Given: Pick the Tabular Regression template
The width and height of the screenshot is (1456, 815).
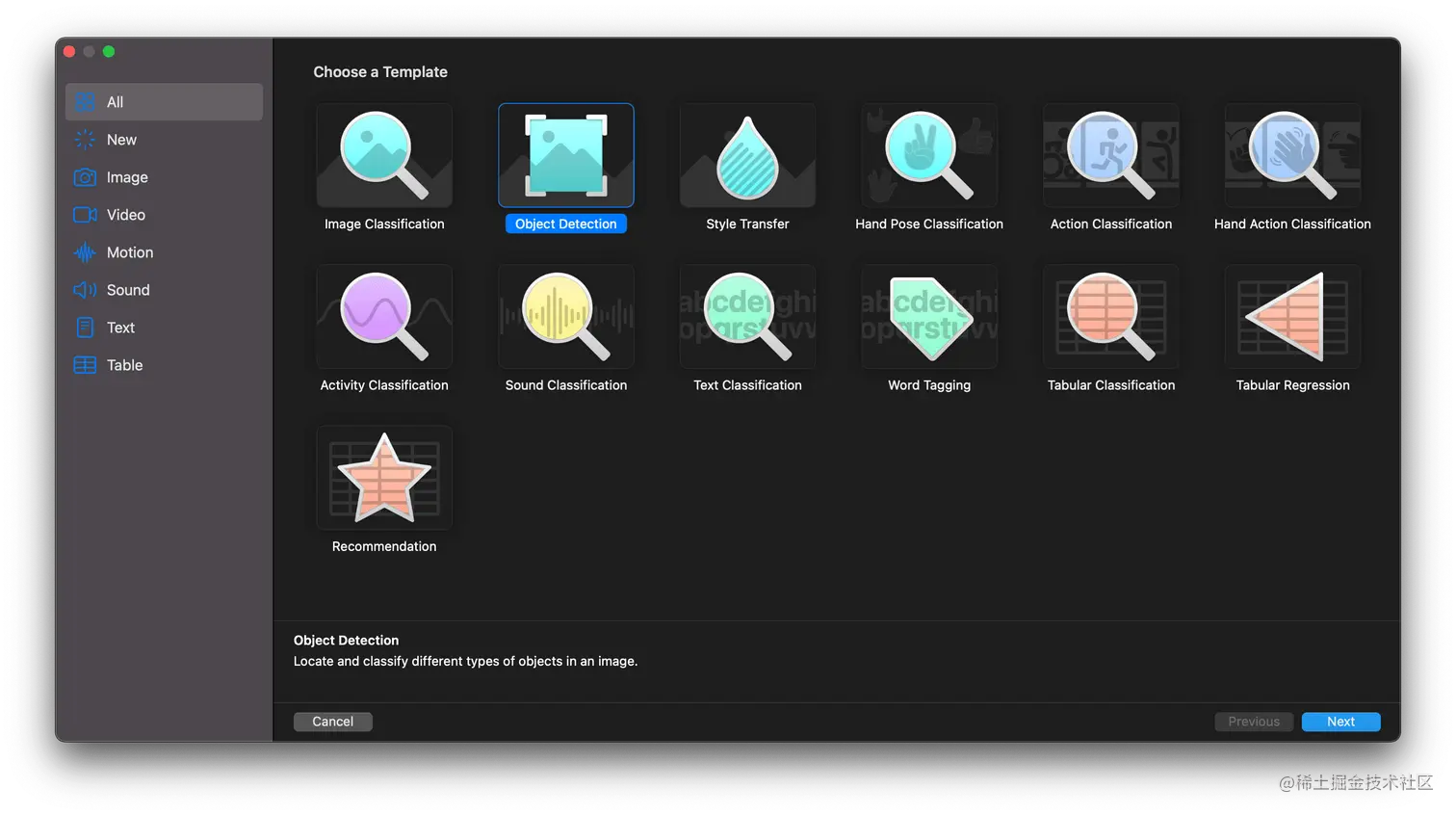Looking at the screenshot, I should point(1291,316).
